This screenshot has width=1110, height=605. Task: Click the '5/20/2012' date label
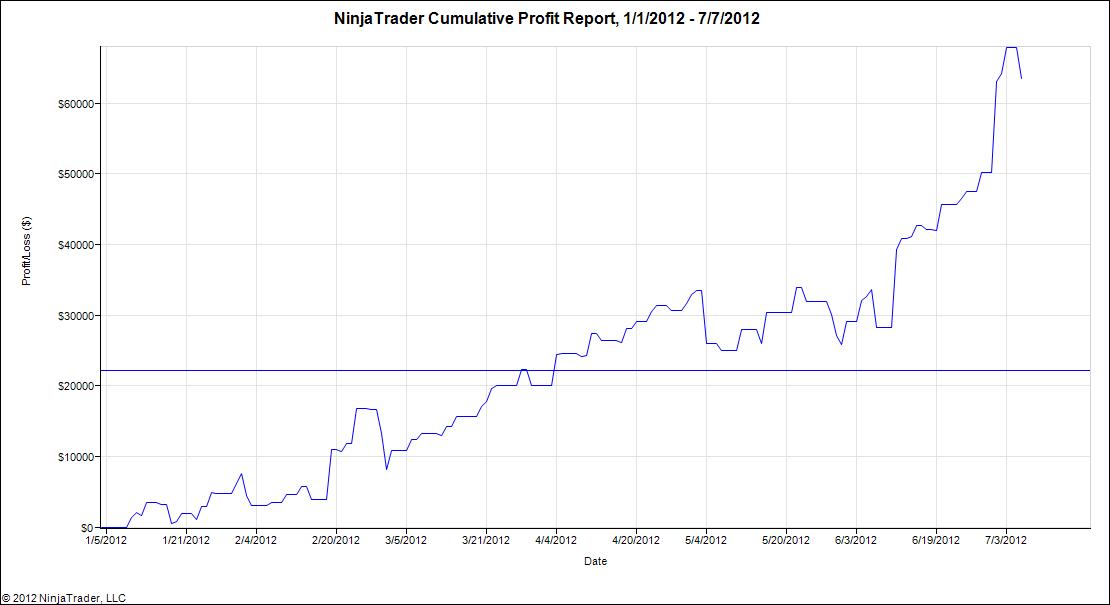[x=786, y=540]
